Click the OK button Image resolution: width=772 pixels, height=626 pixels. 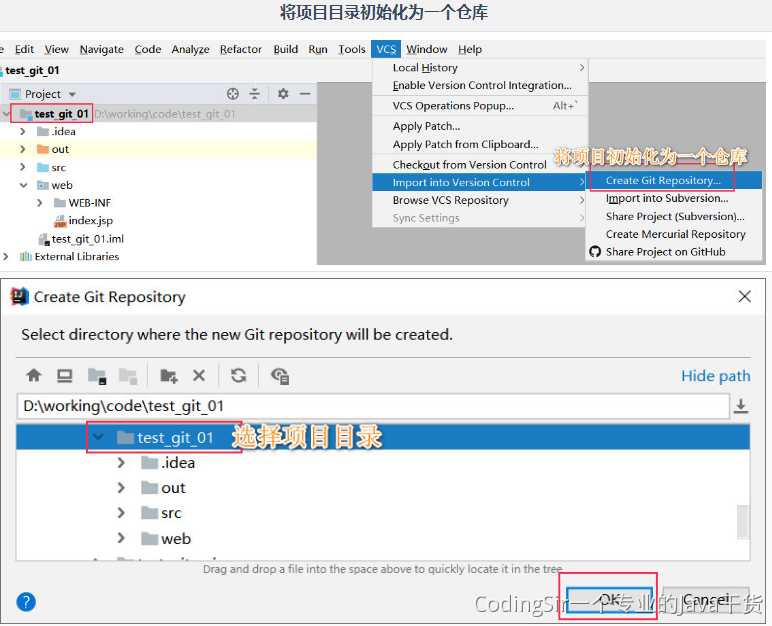click(x=609, y=600)
